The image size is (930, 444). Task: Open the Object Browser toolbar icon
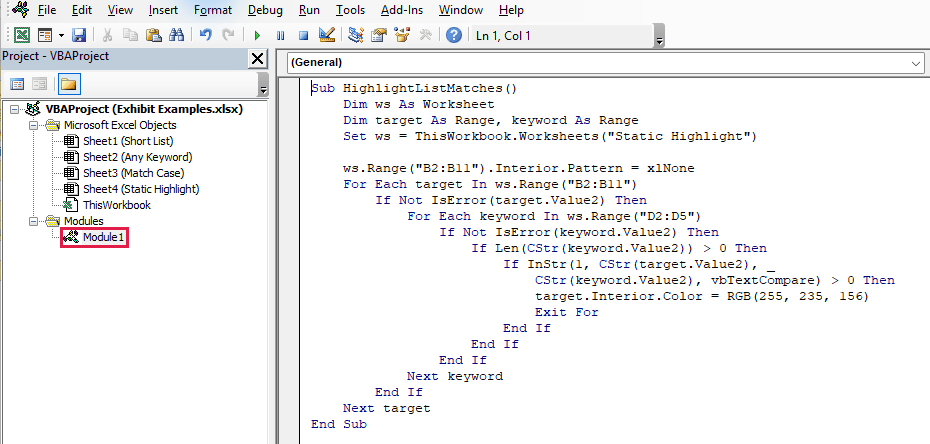(x=403, y=36)
